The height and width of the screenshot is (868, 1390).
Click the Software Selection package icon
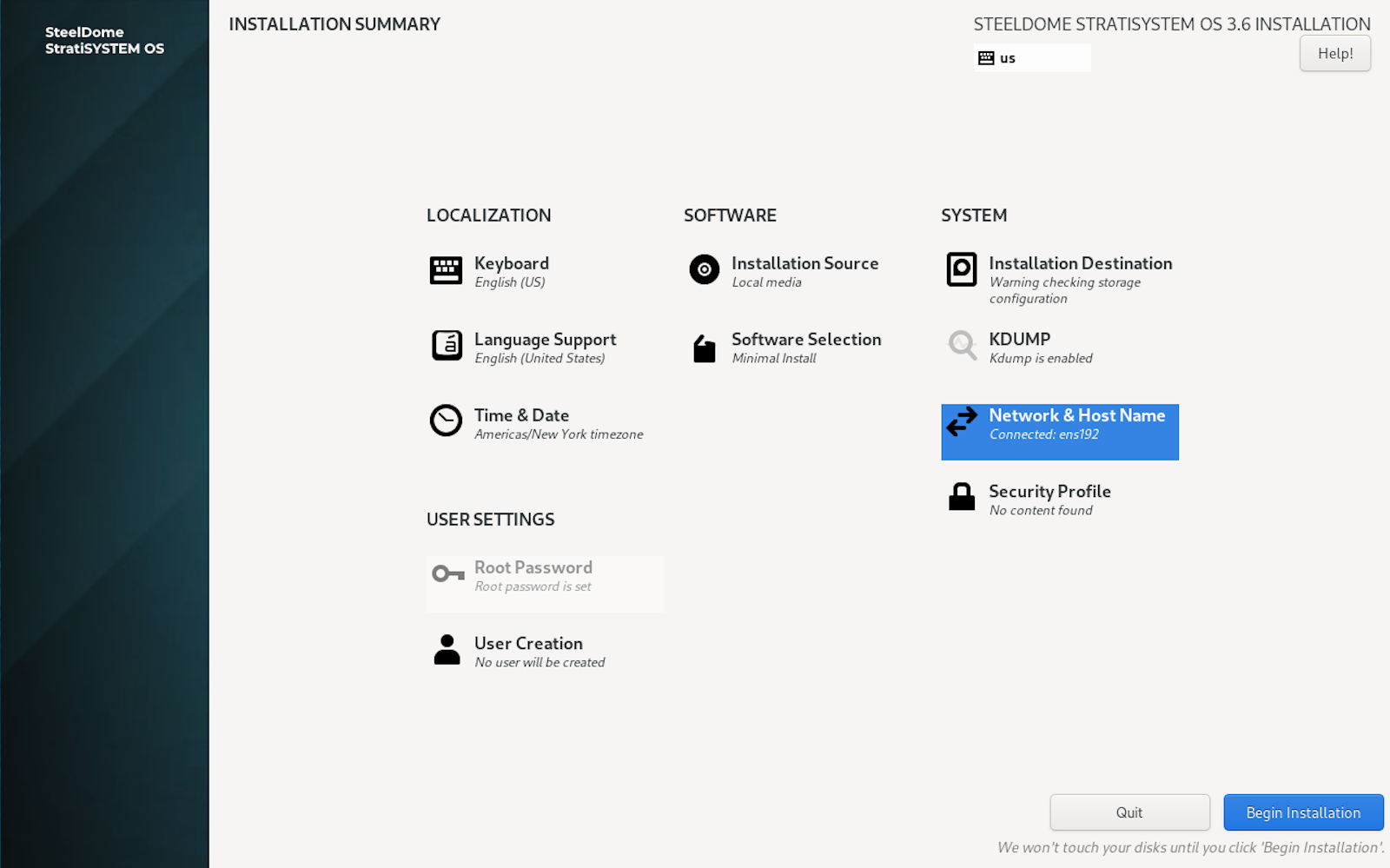tap(704, 348)
